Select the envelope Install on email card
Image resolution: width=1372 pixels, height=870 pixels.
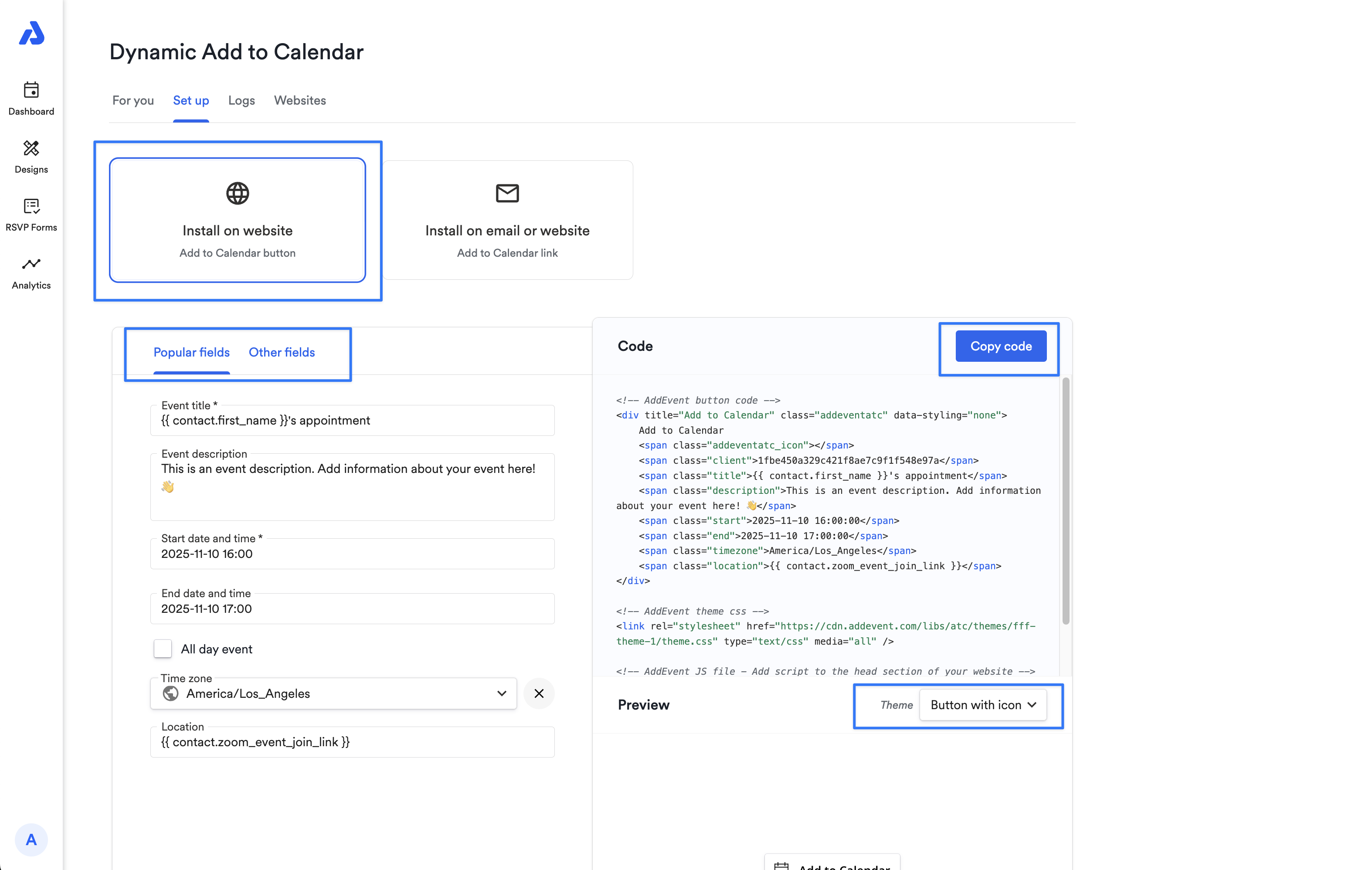[507, 220]
